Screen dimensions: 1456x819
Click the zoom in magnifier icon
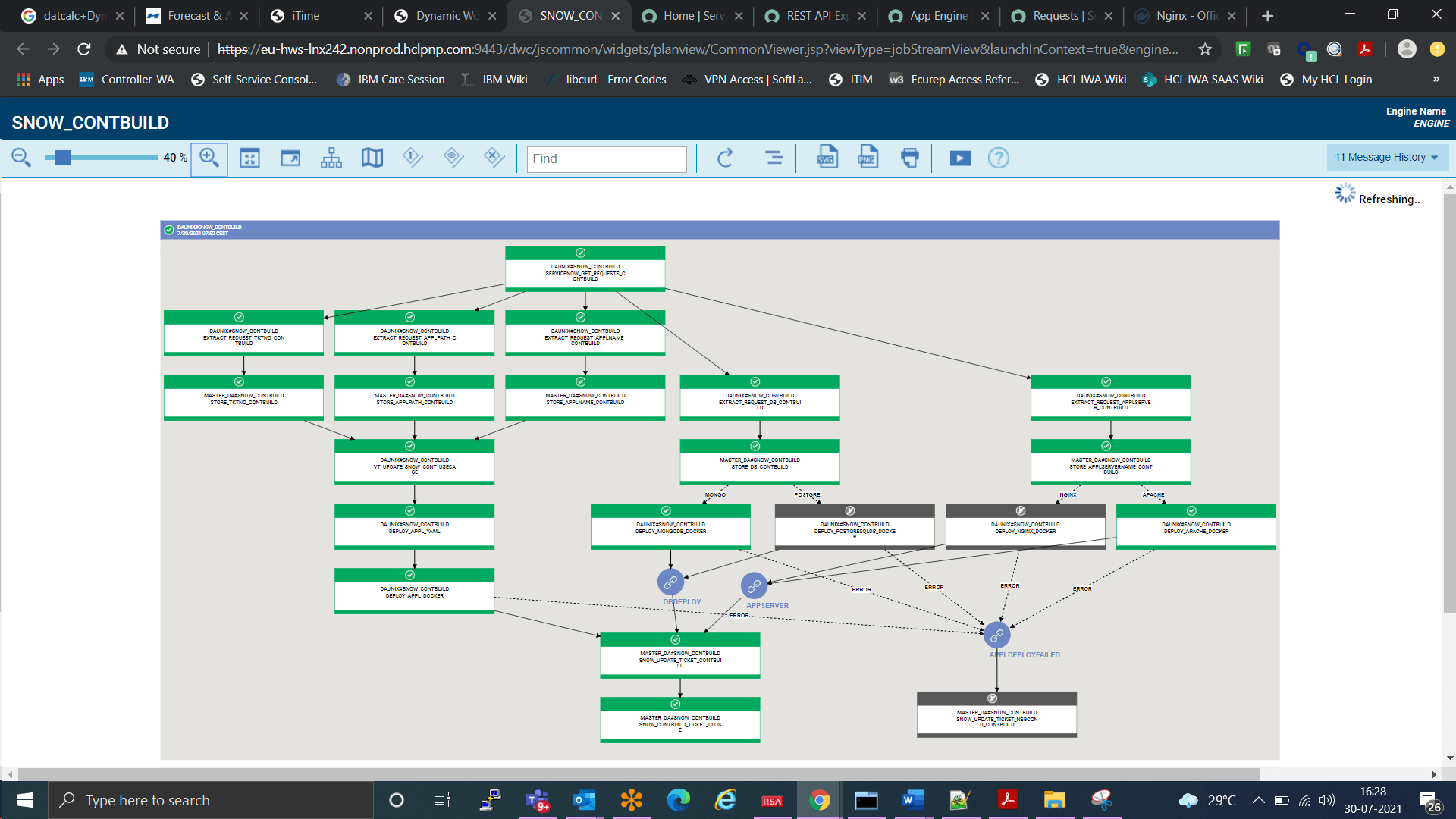(x=209, y=158)
